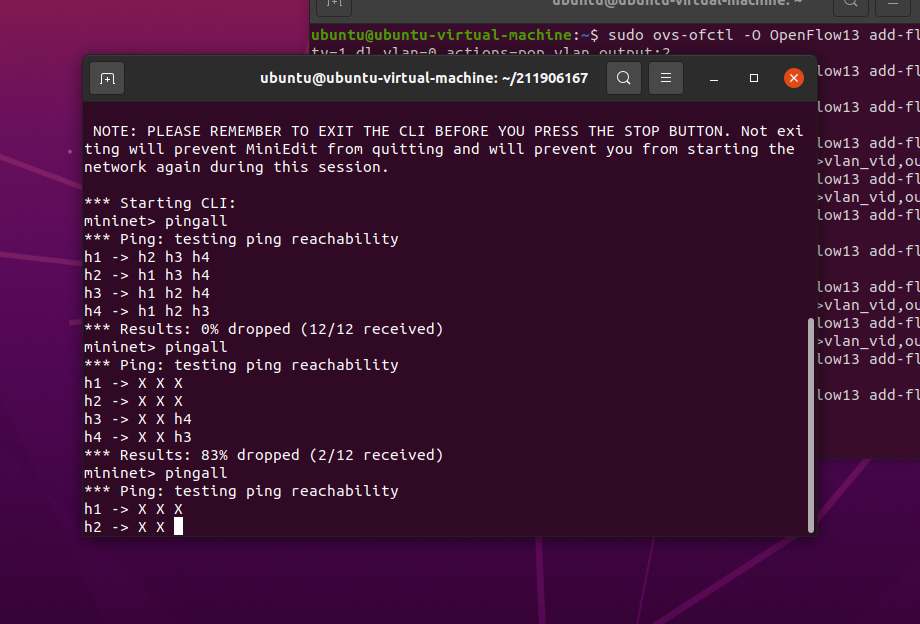Maximize the front terminal window
This screenshot has height=624, width=920.
point(754,78)
